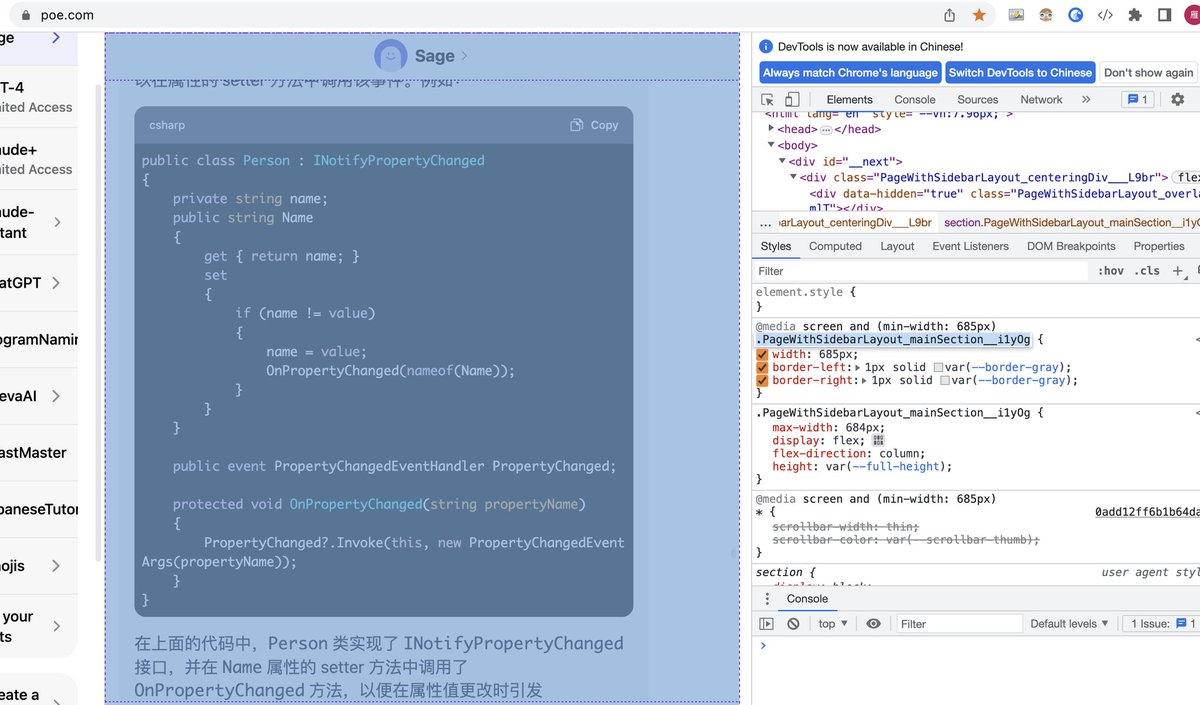Open the blue circular extension icon
This screenshot has height=705, width=1200.
(1076, 15)
